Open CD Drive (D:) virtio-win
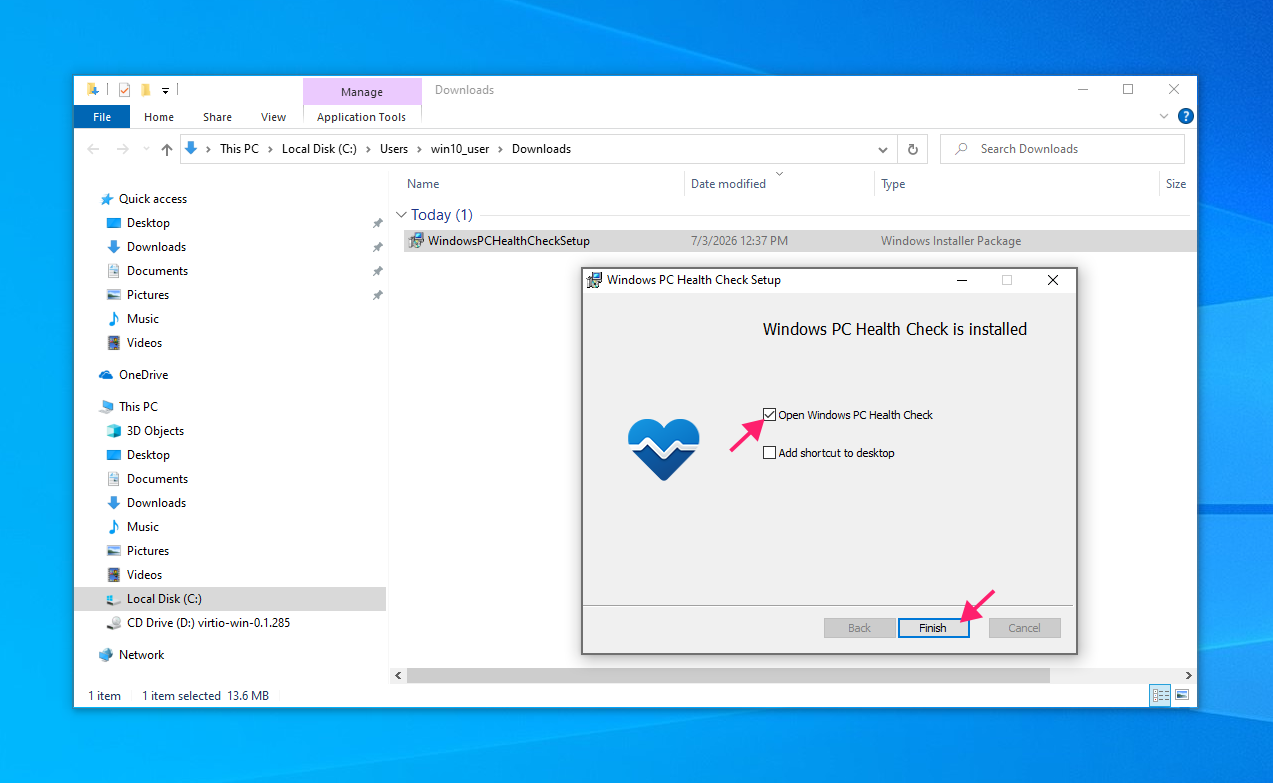 coord(208,623)
